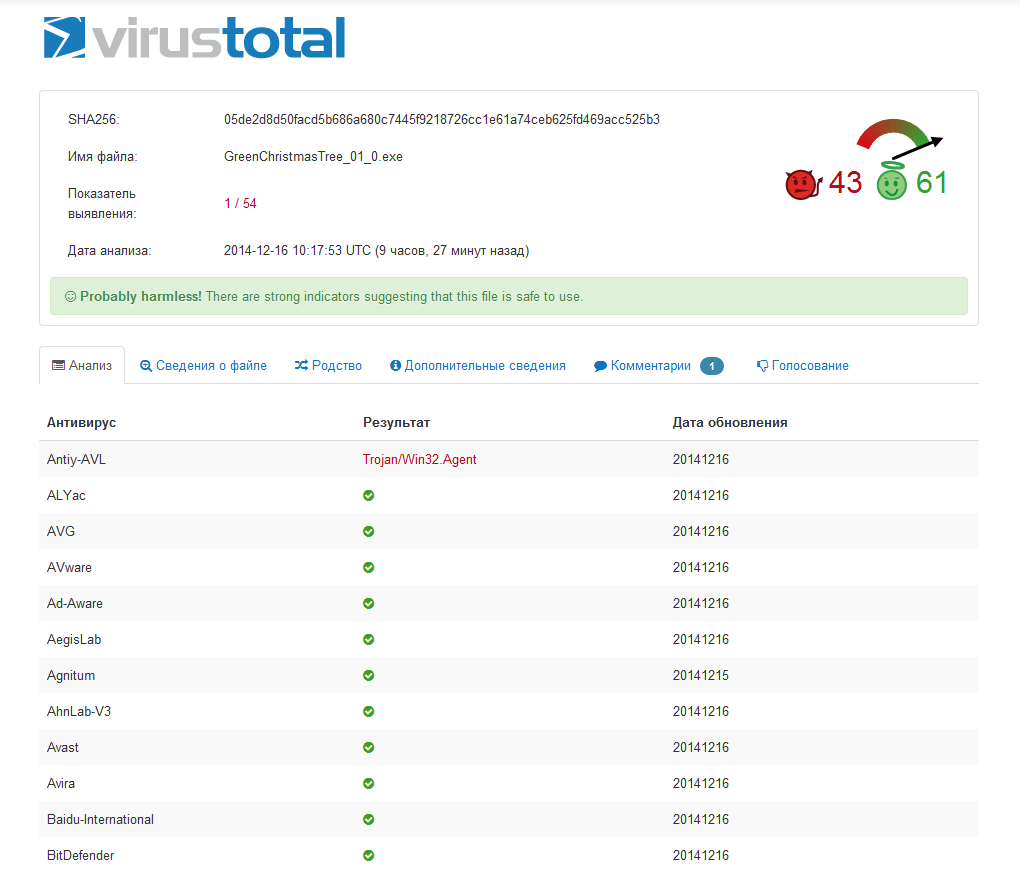Click the red devil malicious votes icon
Image resolution: width=1020 pixels, height=872 pixels.
(x=803, y=185)
